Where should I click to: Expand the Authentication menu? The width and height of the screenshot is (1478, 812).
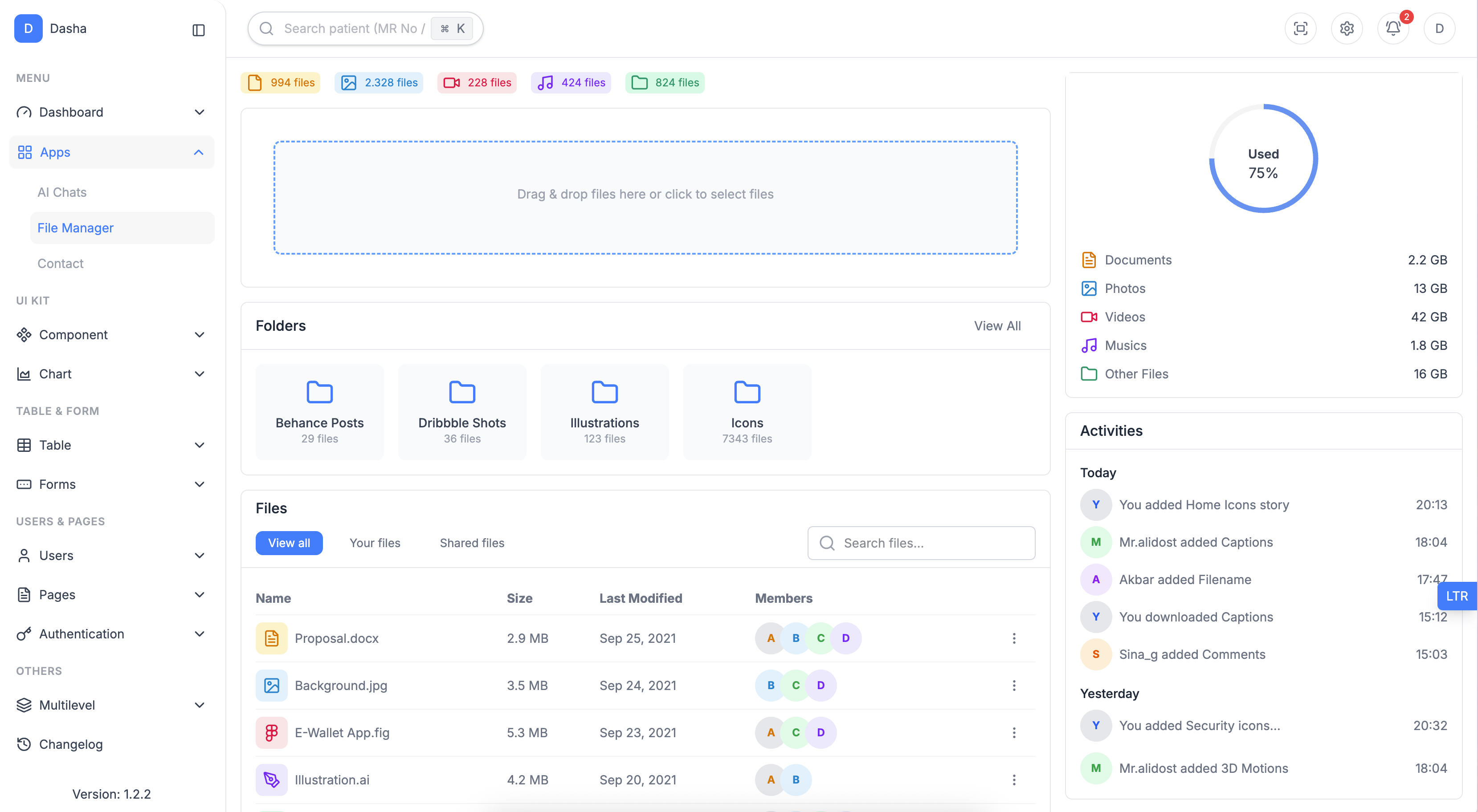pyautogui.click(x=111, y=633)
